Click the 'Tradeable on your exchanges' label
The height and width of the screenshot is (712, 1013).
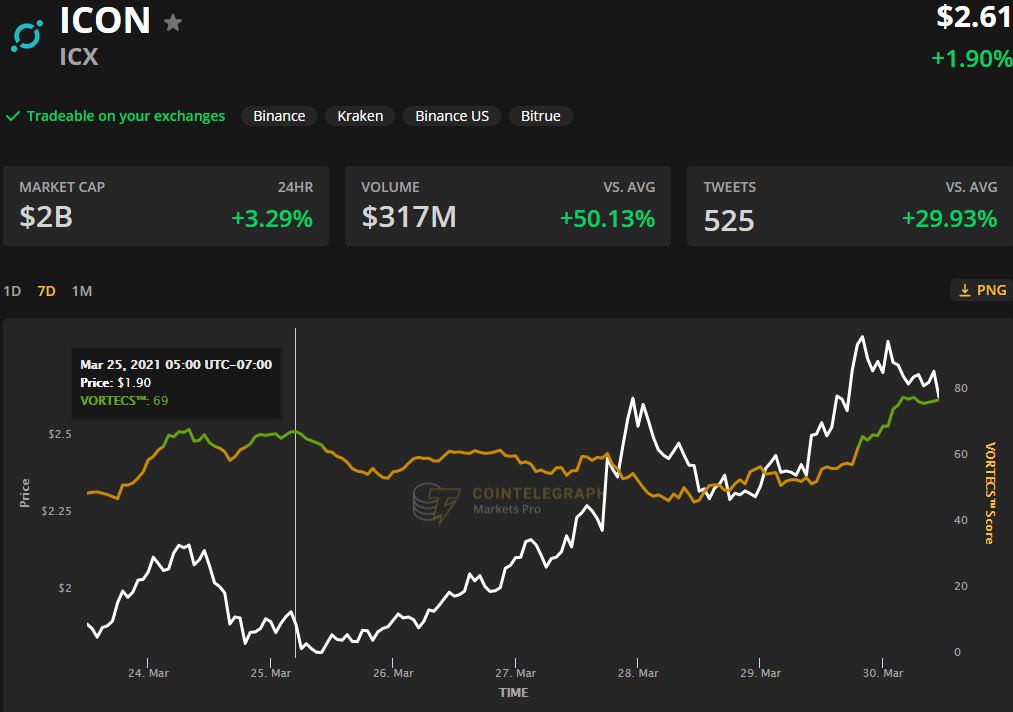pyautogui.click(x=126, y=116)
